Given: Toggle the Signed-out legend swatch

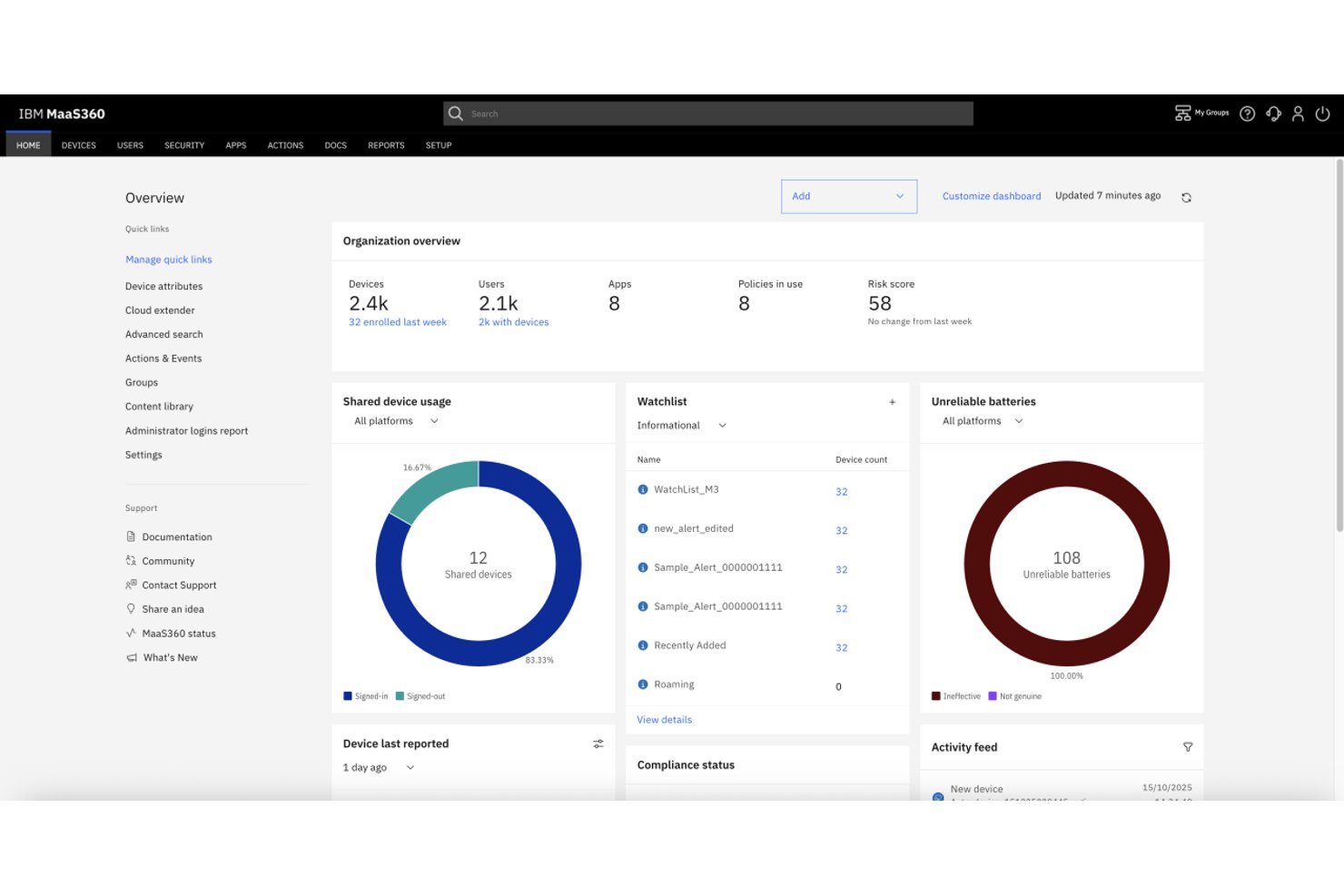Looking at the screenshot, I should pos(400,696).
